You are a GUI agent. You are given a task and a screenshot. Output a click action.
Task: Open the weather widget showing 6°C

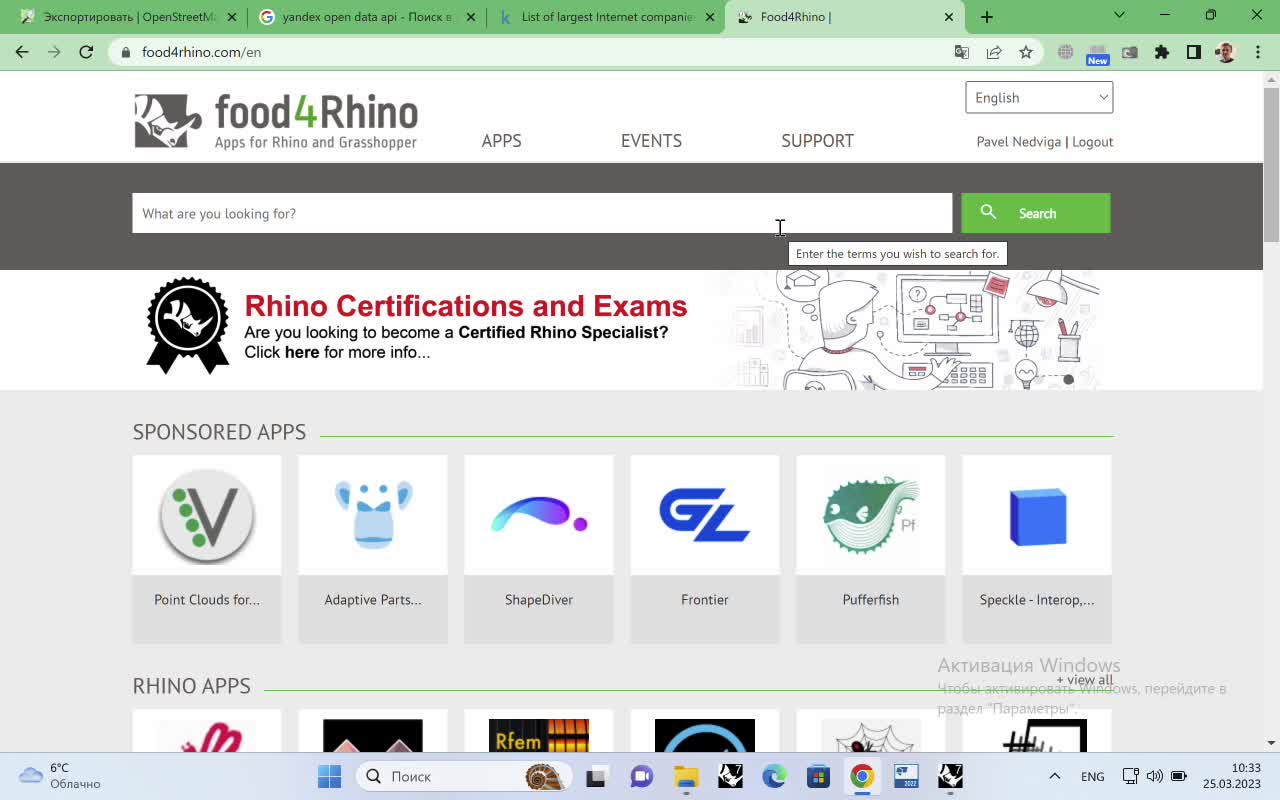pyautogui.click(x=60, y=776)
